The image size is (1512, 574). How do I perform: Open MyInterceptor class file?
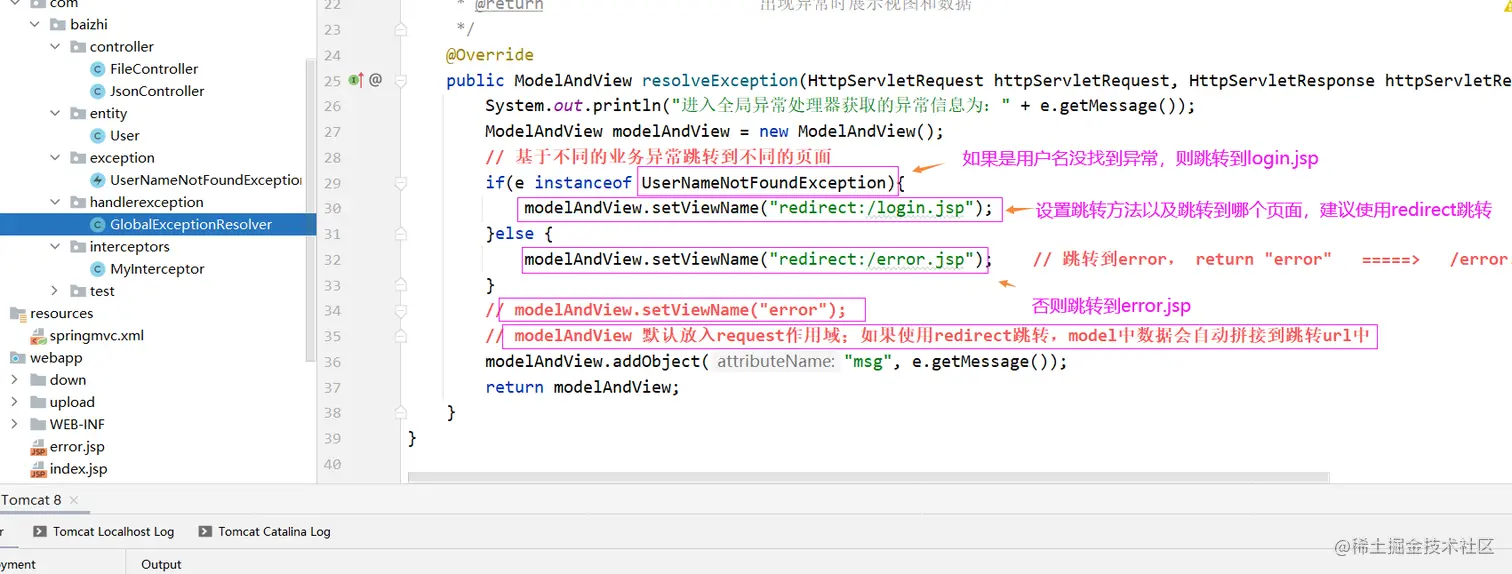point(157,269)
